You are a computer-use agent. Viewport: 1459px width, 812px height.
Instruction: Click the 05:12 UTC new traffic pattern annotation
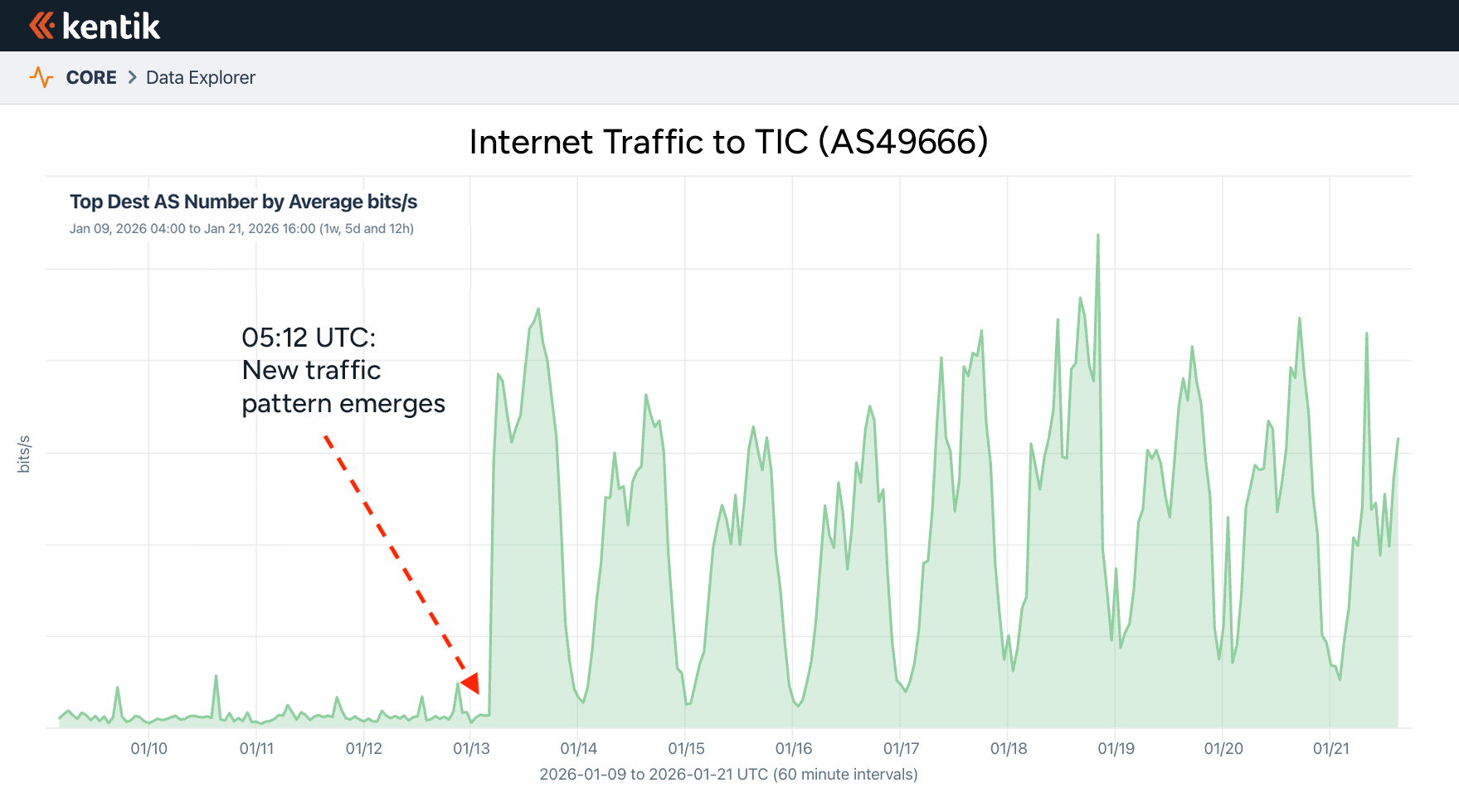pyautogui.click(x=343, y=370)
